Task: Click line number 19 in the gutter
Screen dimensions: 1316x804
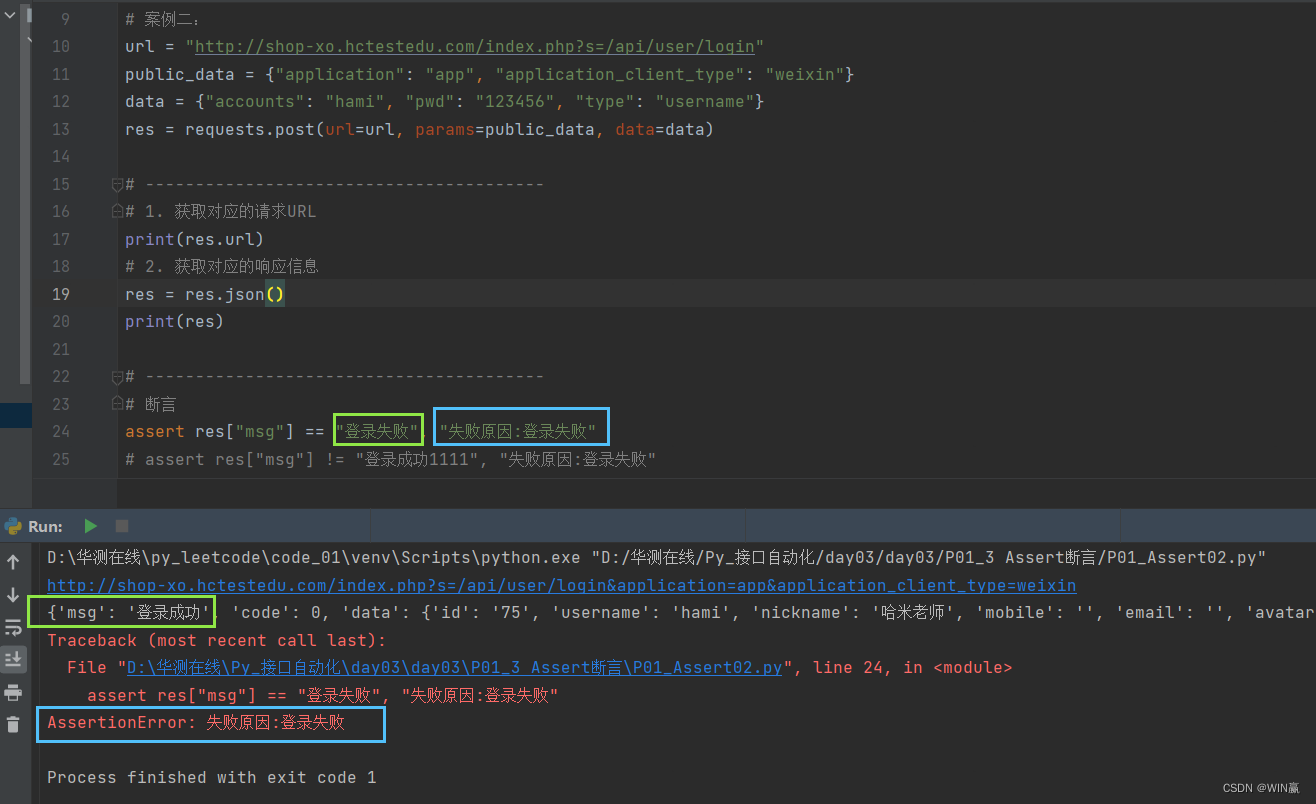Action: [x=60, y=294]
